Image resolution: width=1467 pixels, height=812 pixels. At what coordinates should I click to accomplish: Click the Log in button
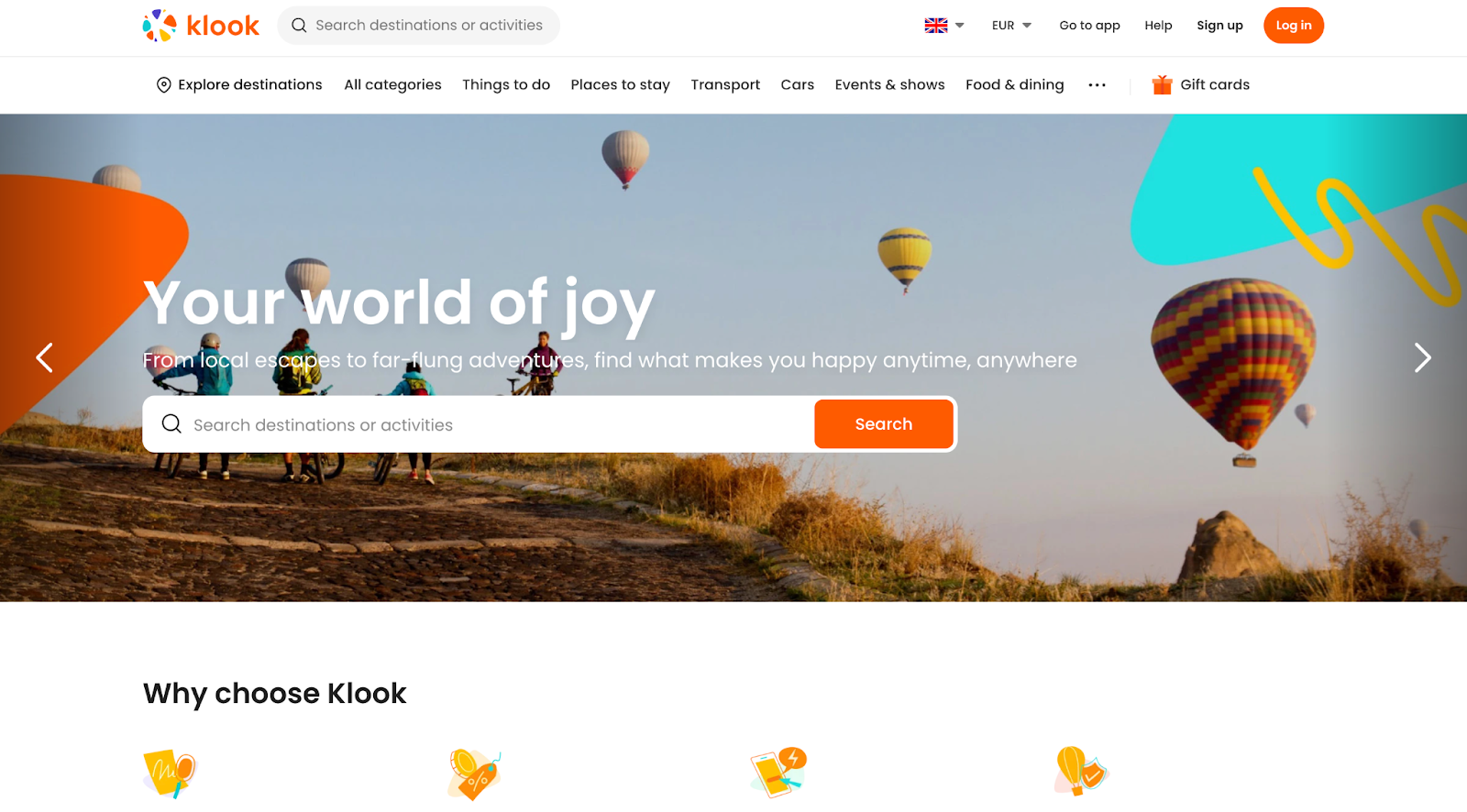pyautogui.click(x=1293, y=26)
